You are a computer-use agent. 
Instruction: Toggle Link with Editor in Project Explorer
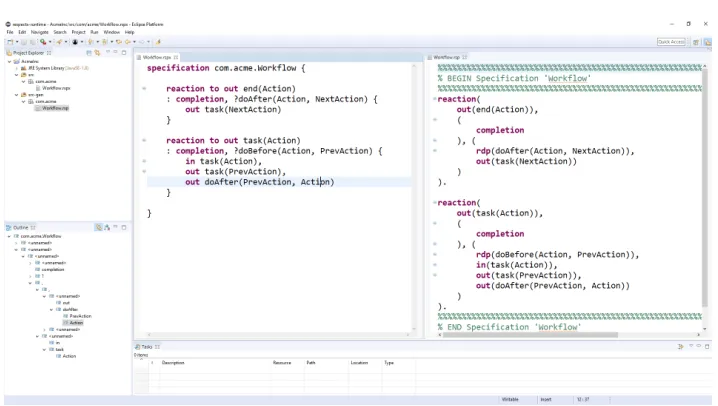coord(97,53)
